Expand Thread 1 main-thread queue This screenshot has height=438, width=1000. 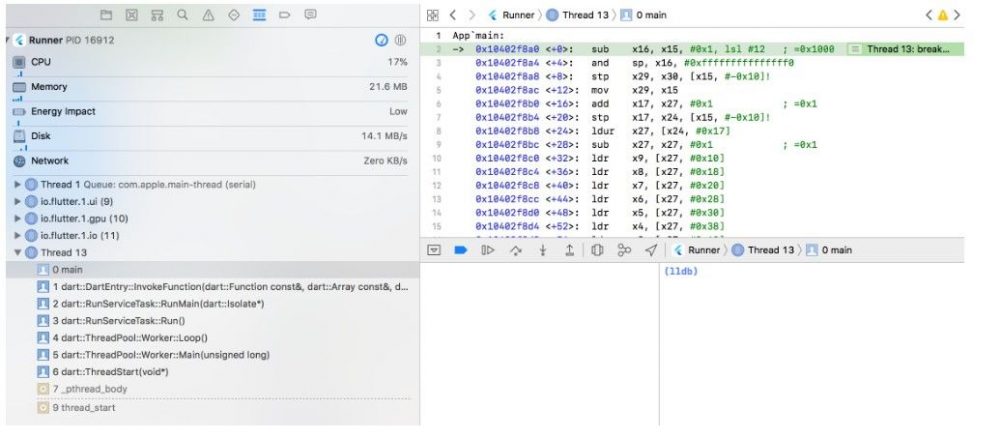pyautogui.click(x=17, y=185)
